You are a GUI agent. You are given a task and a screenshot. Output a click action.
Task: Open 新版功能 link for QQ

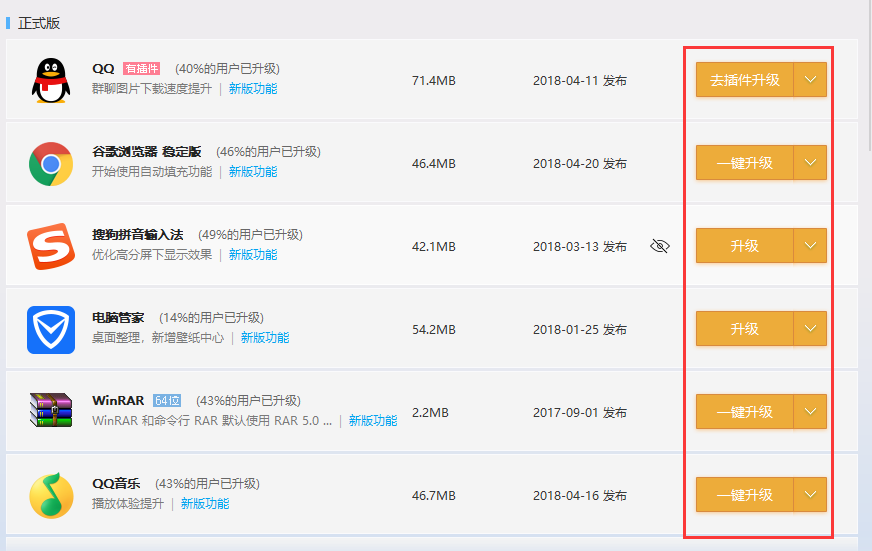tap(253, 88)
